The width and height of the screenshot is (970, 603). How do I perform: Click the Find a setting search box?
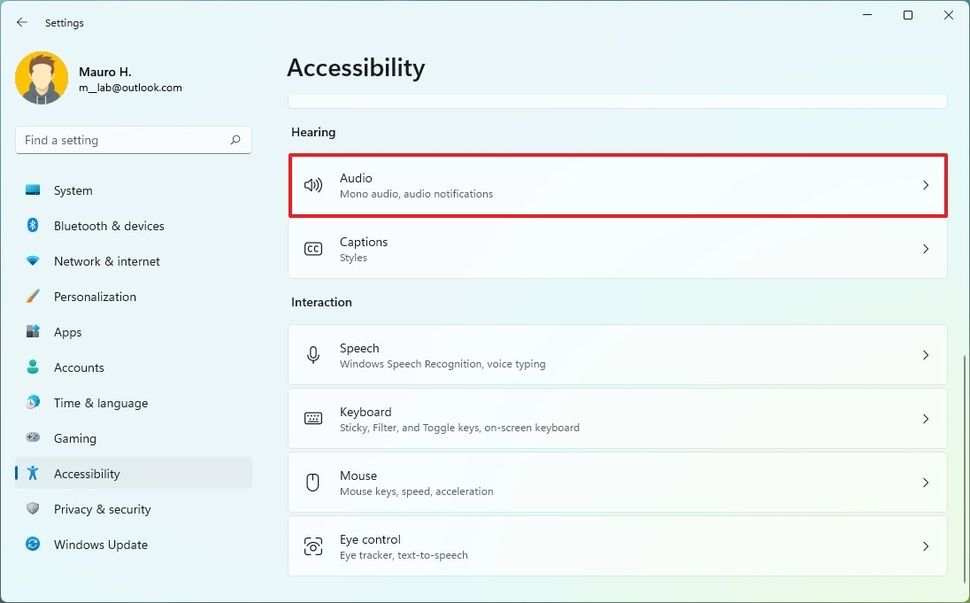[x=133, y=139]
